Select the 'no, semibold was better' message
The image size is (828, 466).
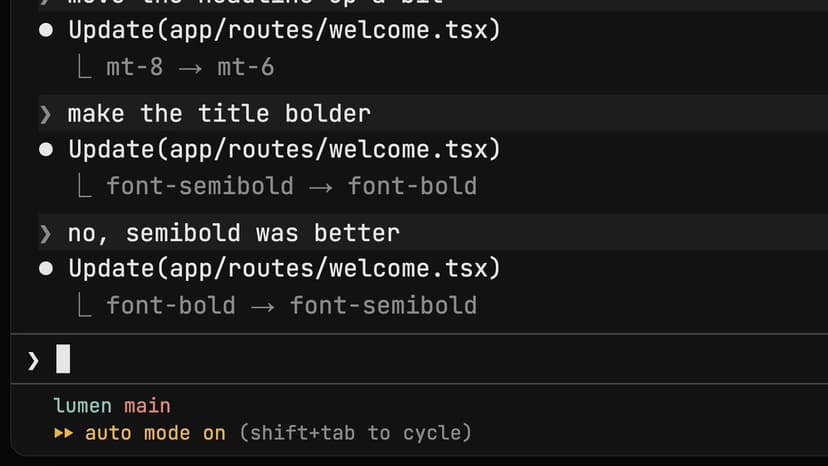pos(233,233)
